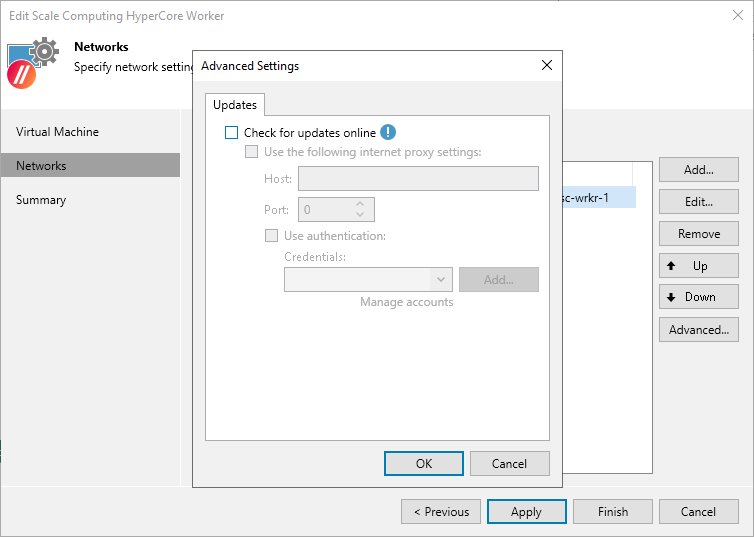This screenshot has height=537, width=754.
Task: Open the Credentials dropdown
Action: click(442, 280)
